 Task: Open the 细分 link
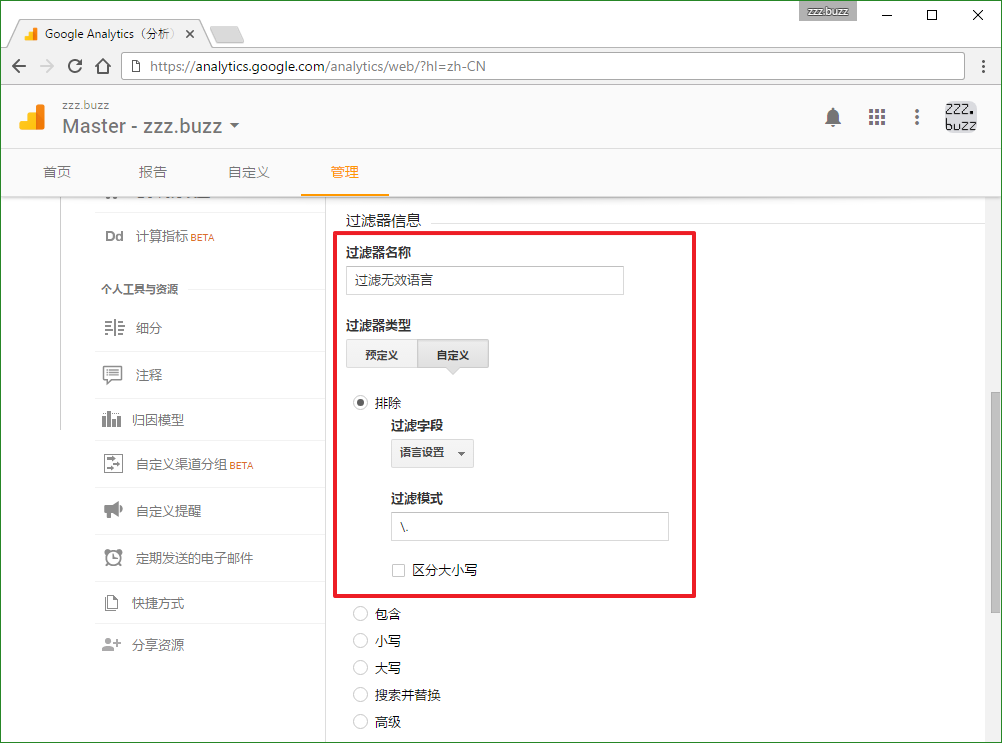[x=149, y=328]
